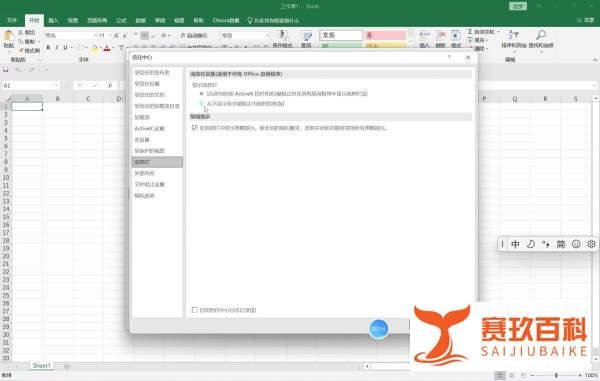Click the Tell me what you want search
Screen dimensions: 600x381
click(273, 20)
